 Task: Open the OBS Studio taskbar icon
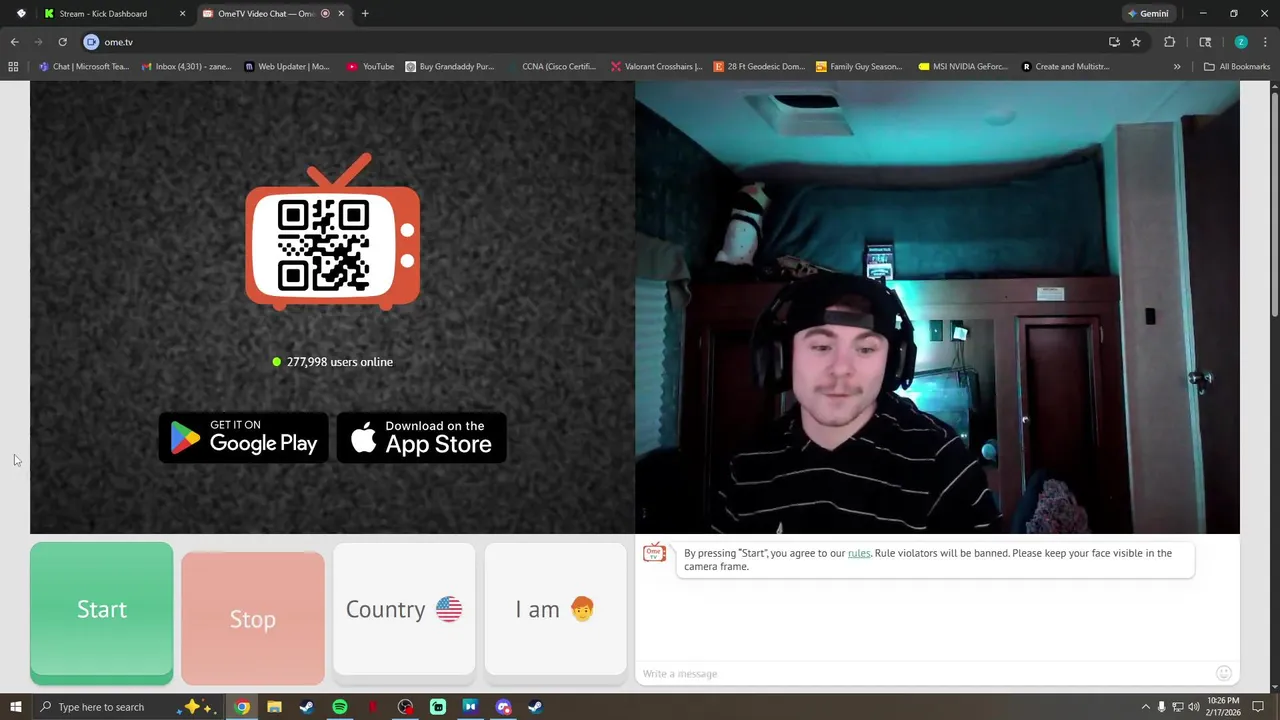pyautogui.click(x=405, y=707)
